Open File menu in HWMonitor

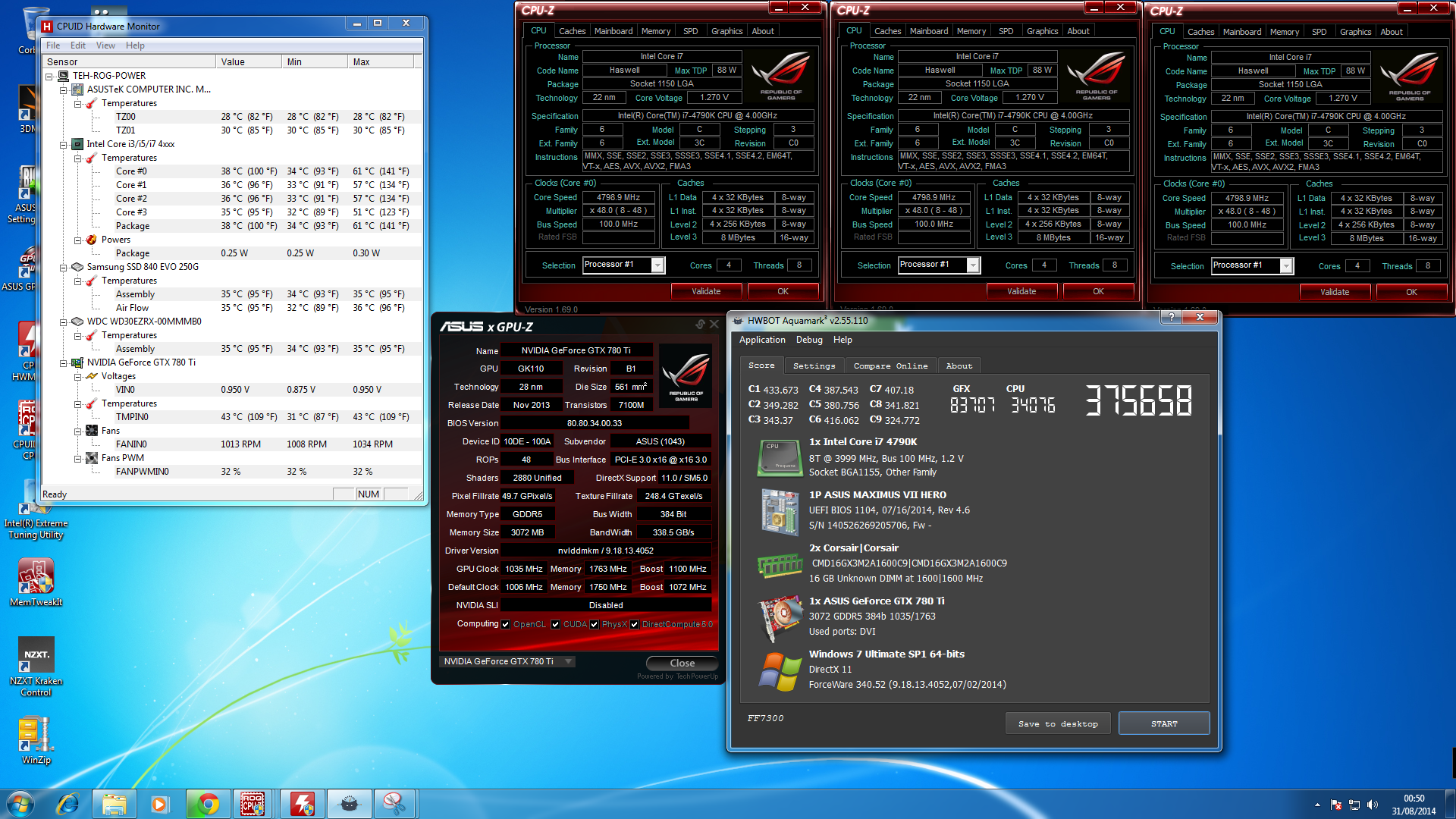pos(53,45)
